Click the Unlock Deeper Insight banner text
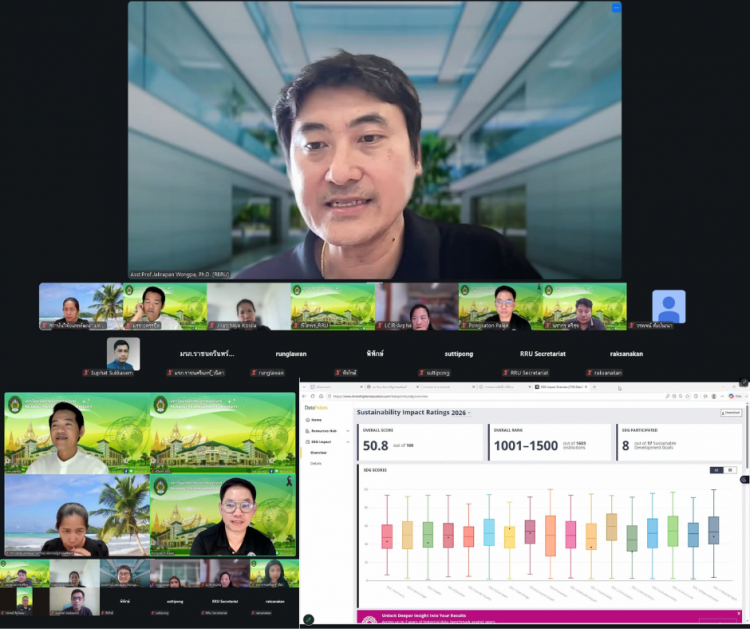The height and width of the screenshot is (629, 750). click(x=424, y=616)
